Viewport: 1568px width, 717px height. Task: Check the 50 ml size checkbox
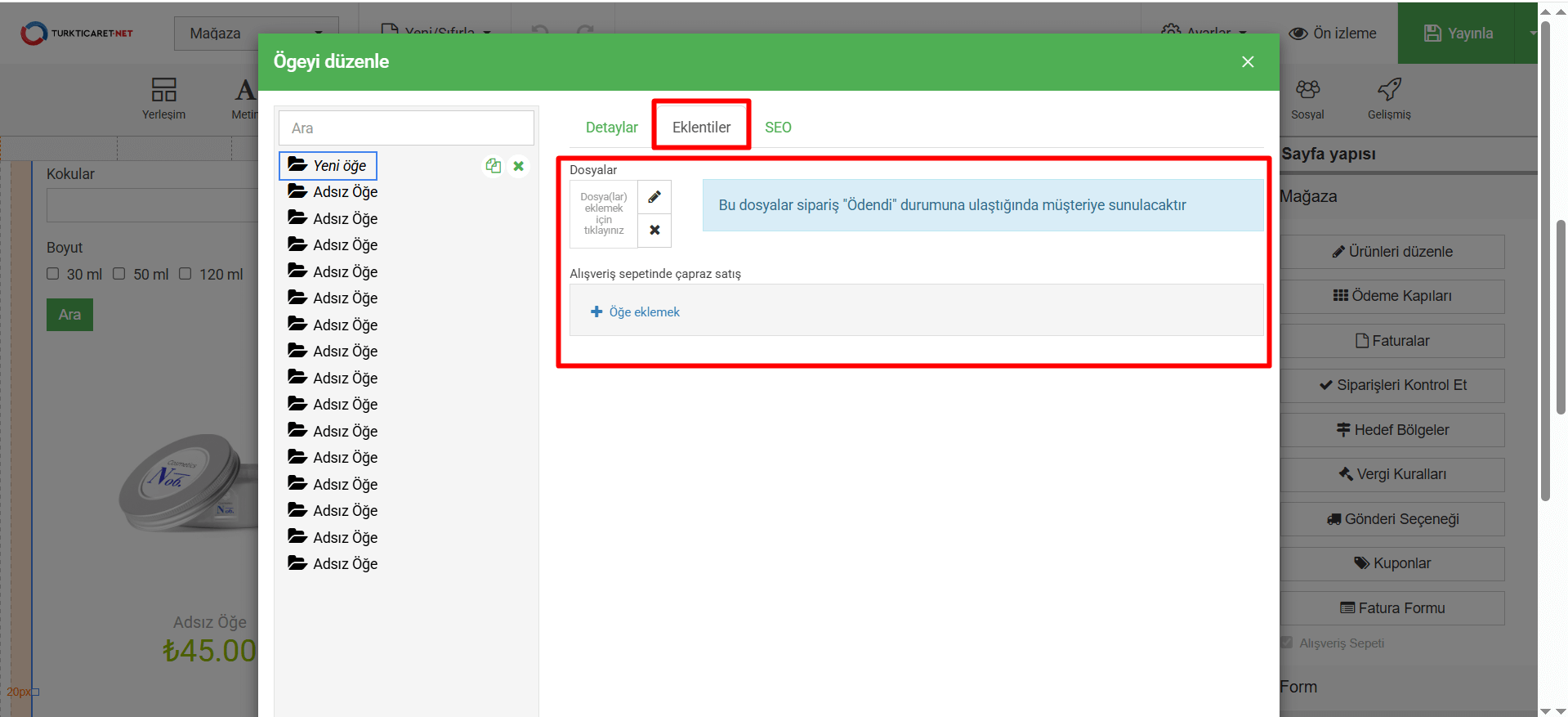point(119,274)
